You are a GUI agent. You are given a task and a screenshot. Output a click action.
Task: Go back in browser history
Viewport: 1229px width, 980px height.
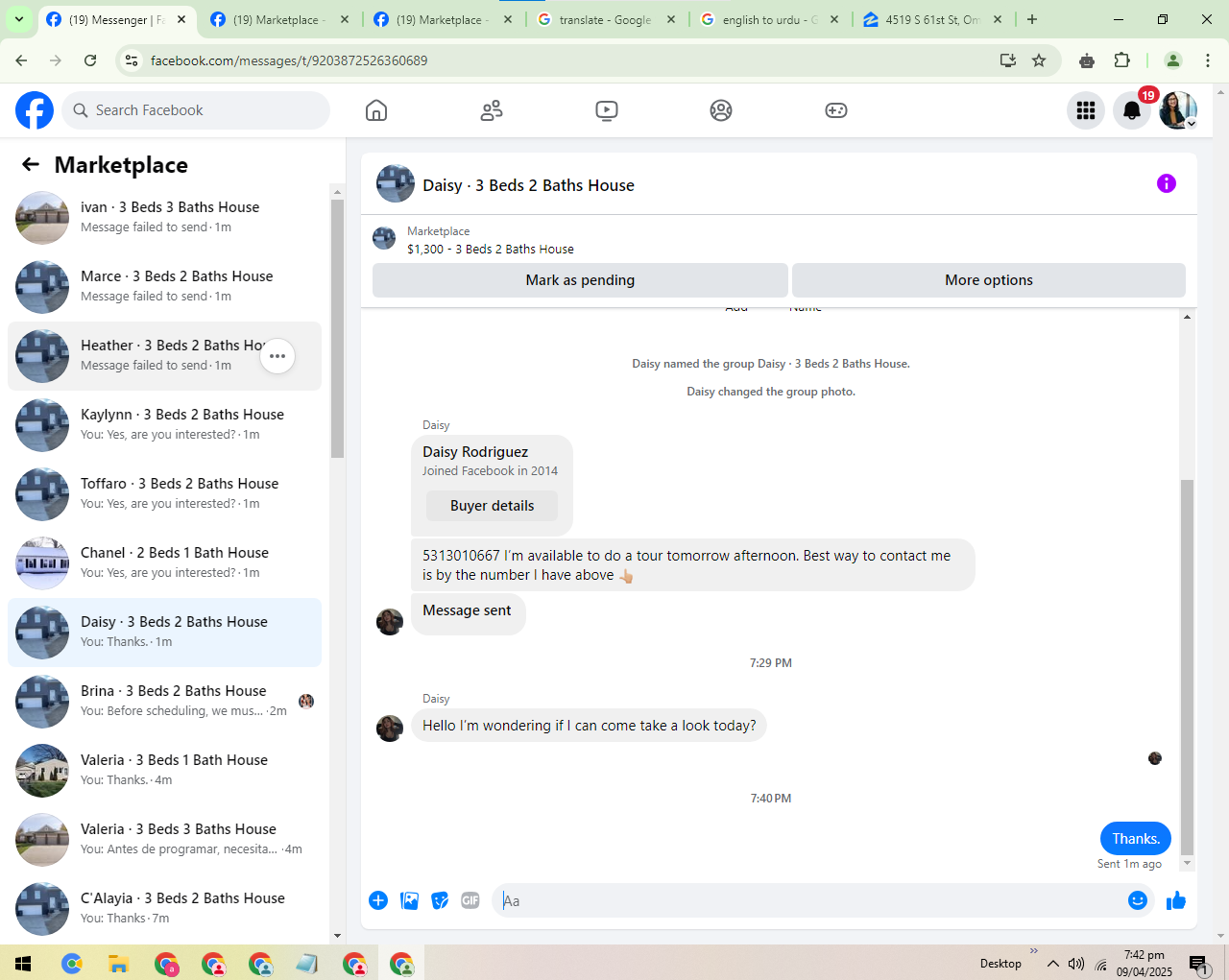pos(21,60)
